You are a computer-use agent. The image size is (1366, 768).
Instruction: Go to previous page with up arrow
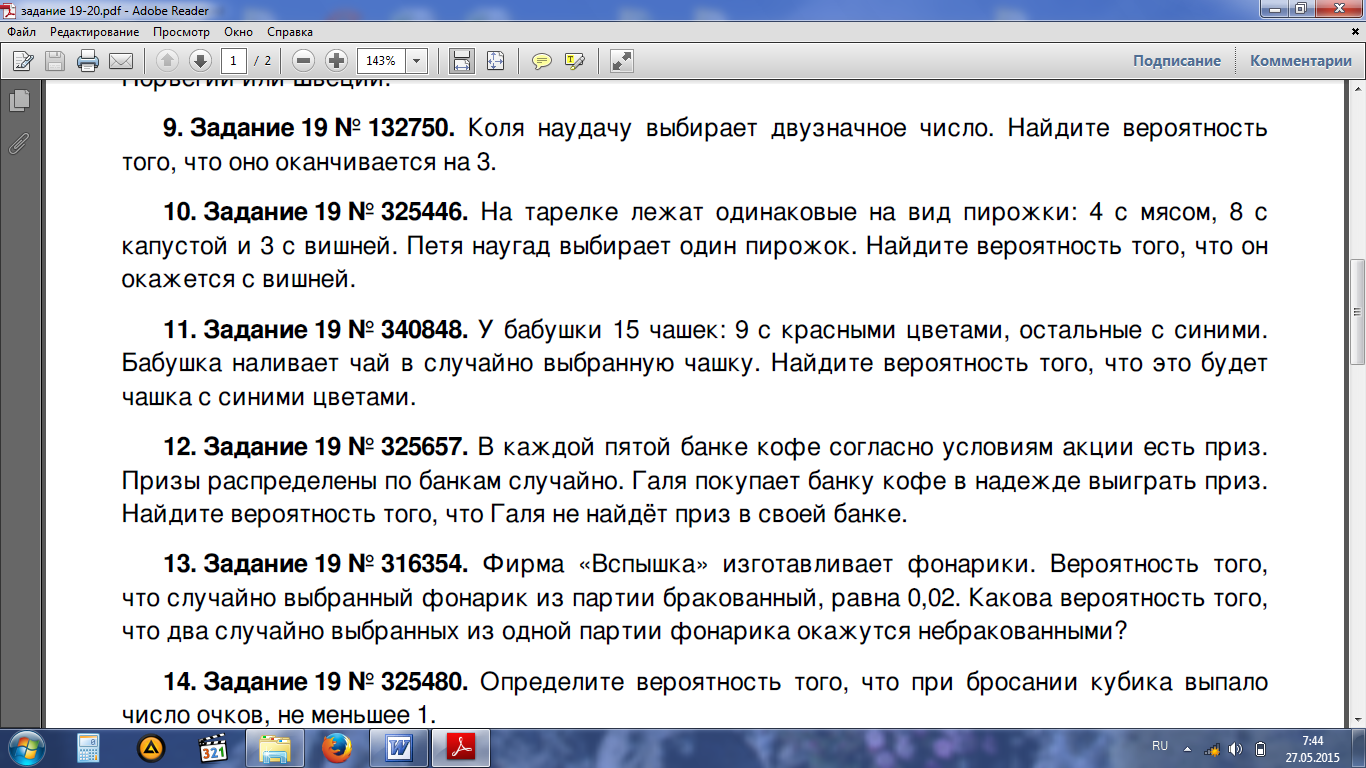(167, 60)
